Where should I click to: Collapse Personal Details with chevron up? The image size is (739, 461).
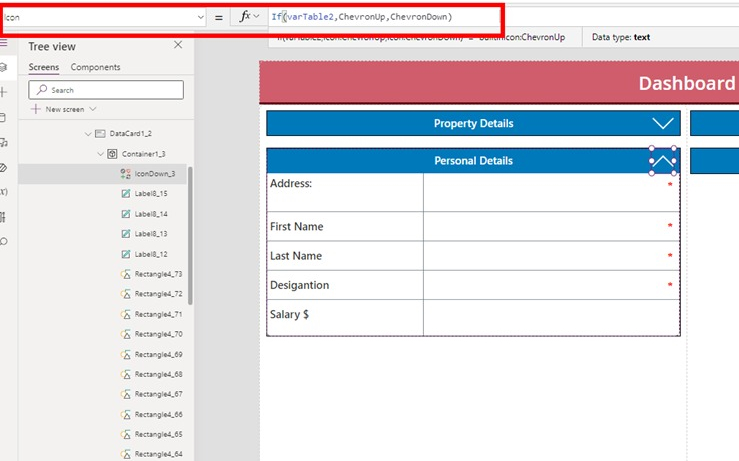[663, 161]
